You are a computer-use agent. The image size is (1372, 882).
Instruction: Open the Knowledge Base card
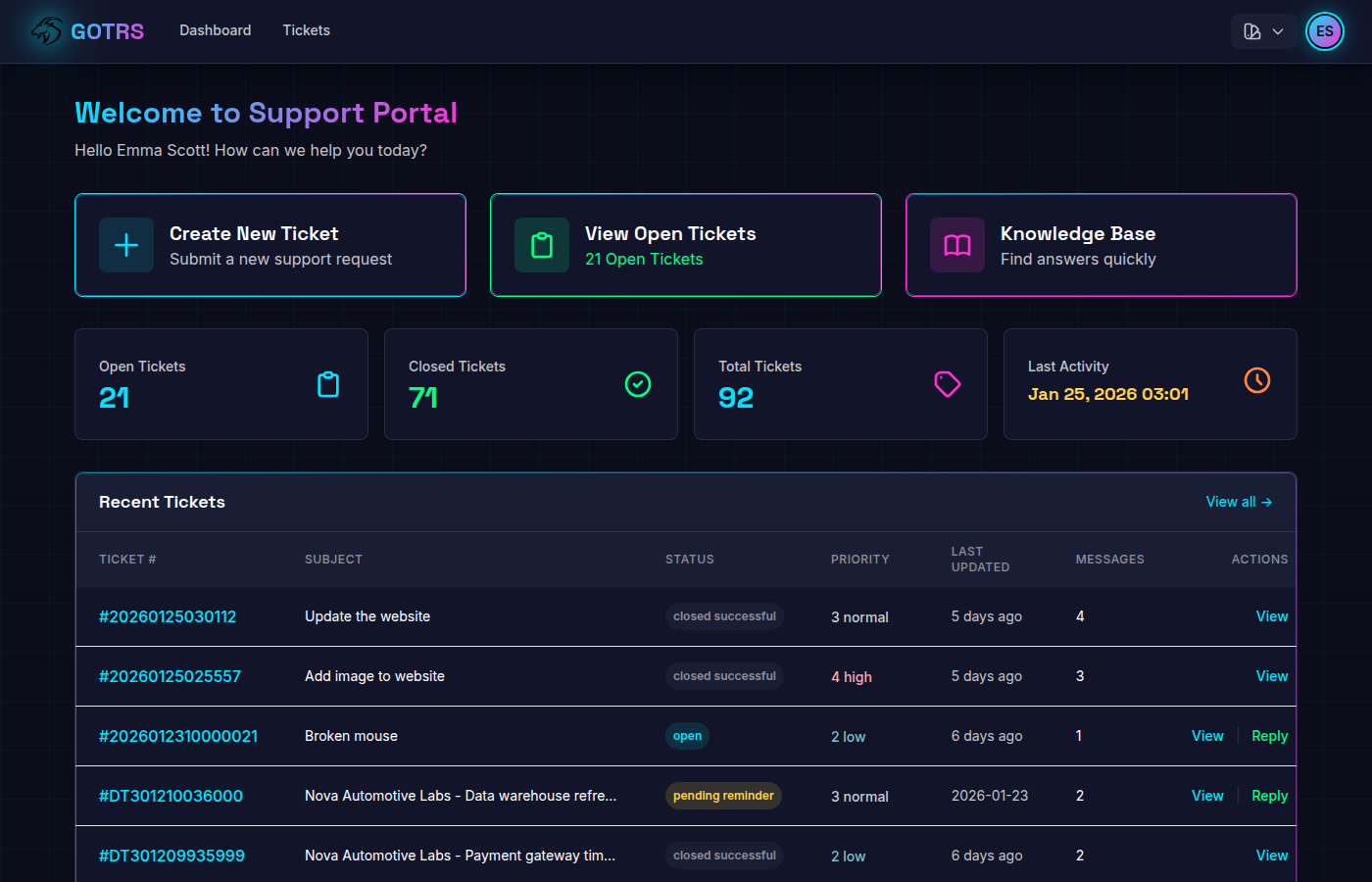[1101, 245]
